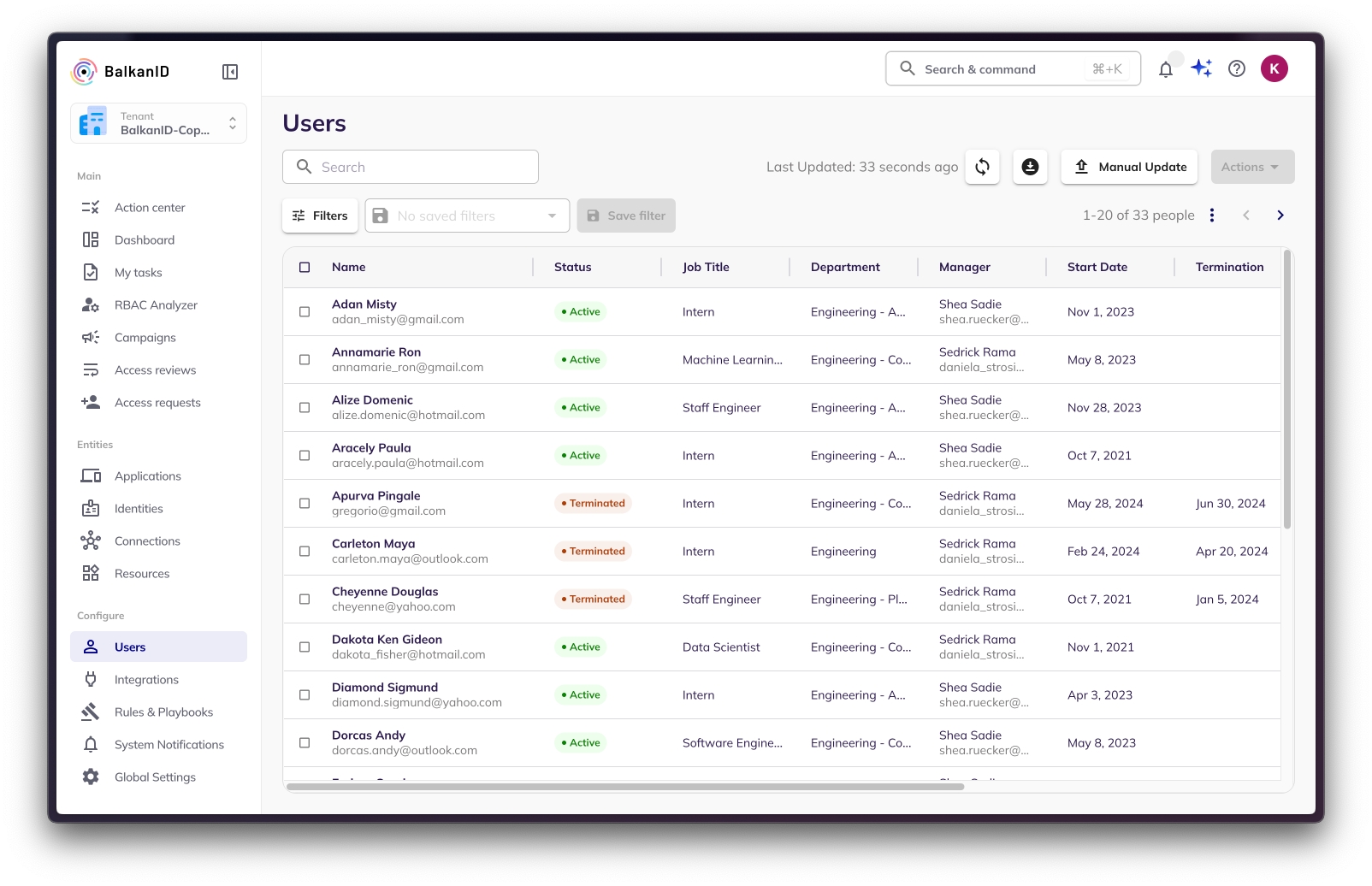Click the help question mark icon

pyautogui.click(x=1236, y=69)
